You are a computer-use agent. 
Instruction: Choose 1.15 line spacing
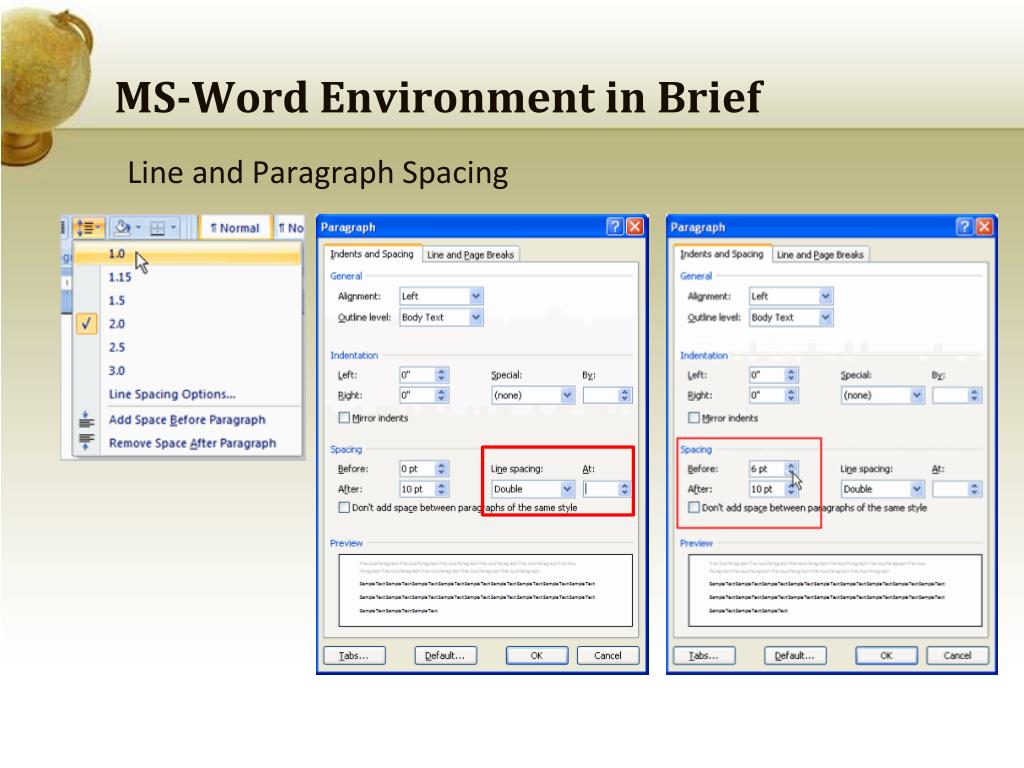coord(187,278)
